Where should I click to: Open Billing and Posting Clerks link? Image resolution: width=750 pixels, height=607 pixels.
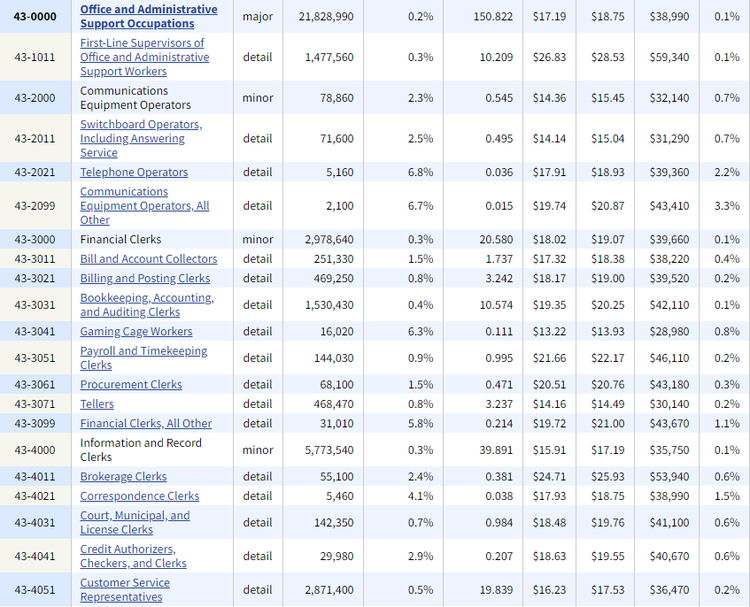tap(145, 278)
